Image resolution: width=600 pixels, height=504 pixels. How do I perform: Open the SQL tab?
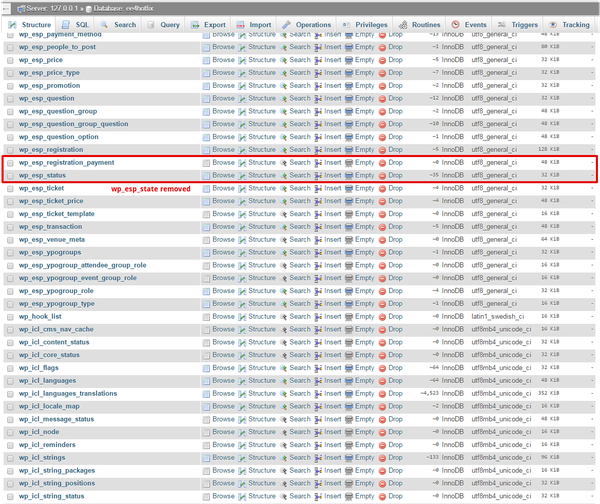pos(75,25)
